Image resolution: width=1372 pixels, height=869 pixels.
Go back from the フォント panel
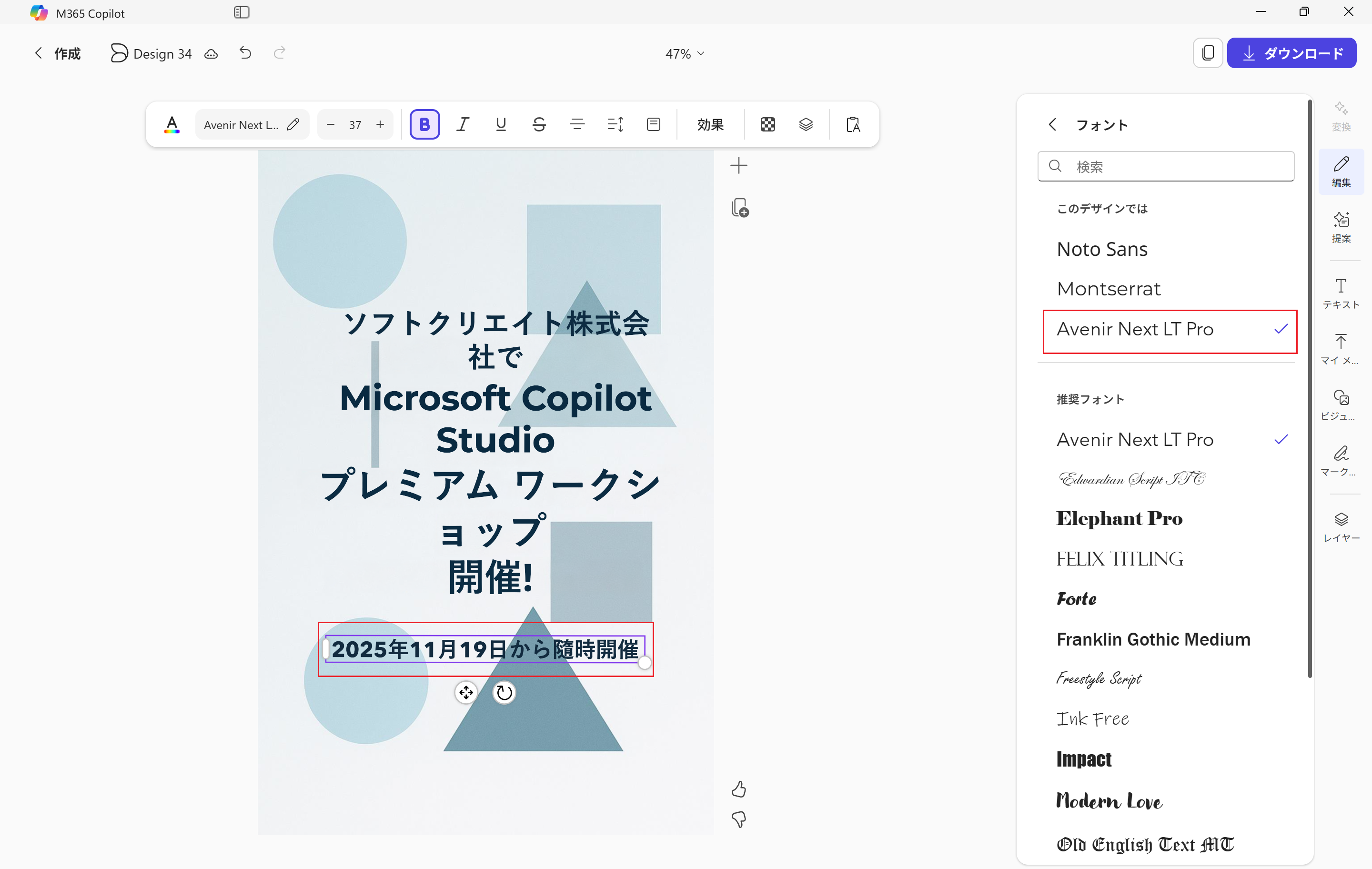1052,125
